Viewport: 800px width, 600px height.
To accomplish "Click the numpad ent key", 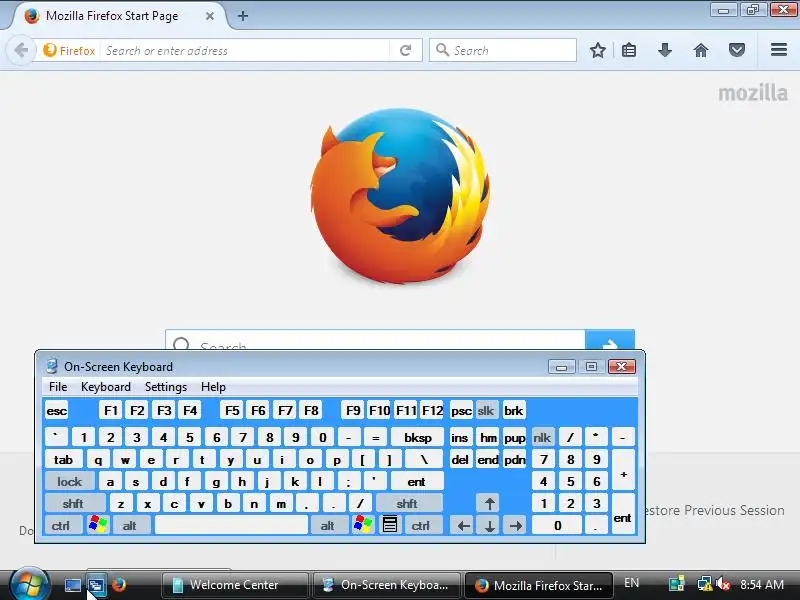I will pos(622,514).
